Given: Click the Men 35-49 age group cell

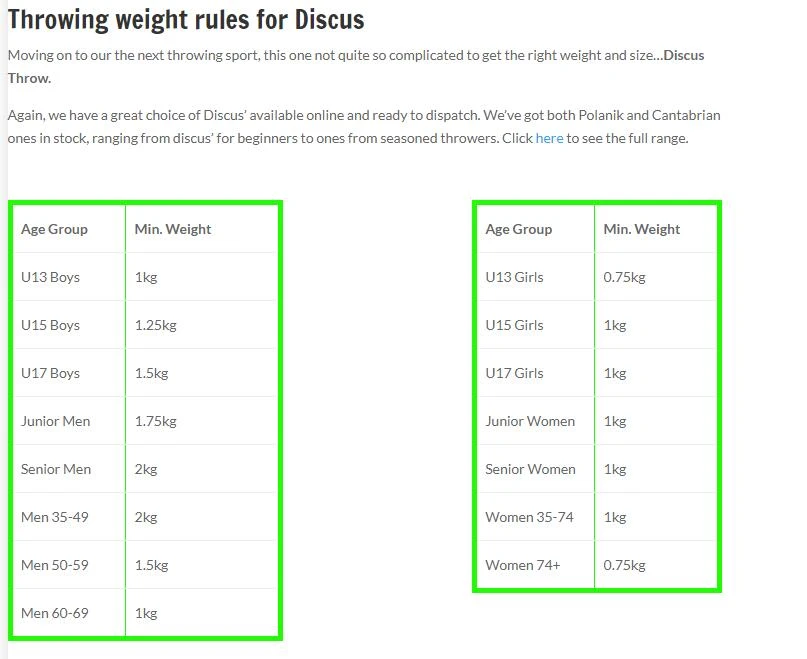Looking at the screenshot, I should [x=53, y=517].
